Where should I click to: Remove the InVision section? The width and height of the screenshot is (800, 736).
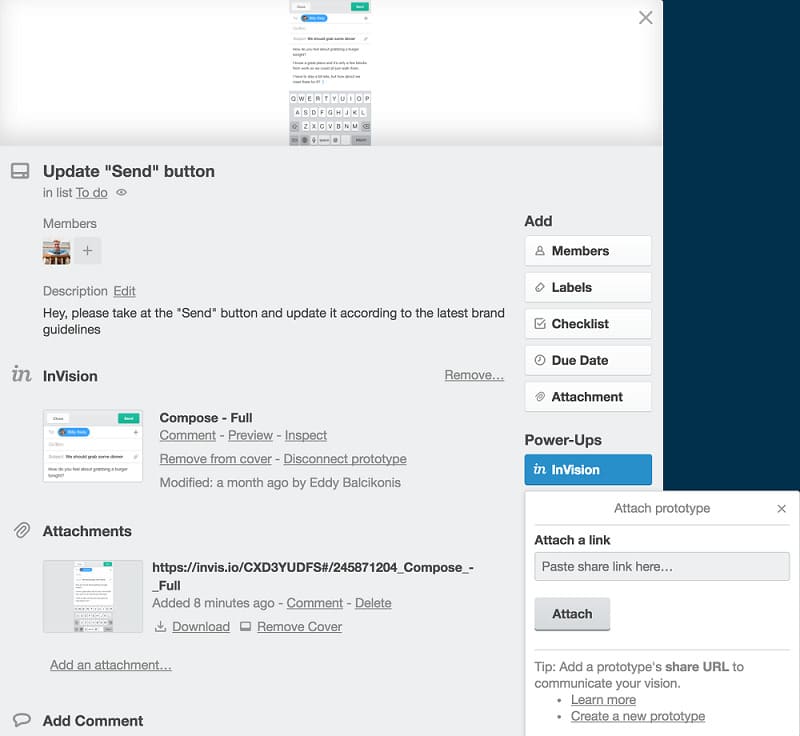(x=474, y=375)
